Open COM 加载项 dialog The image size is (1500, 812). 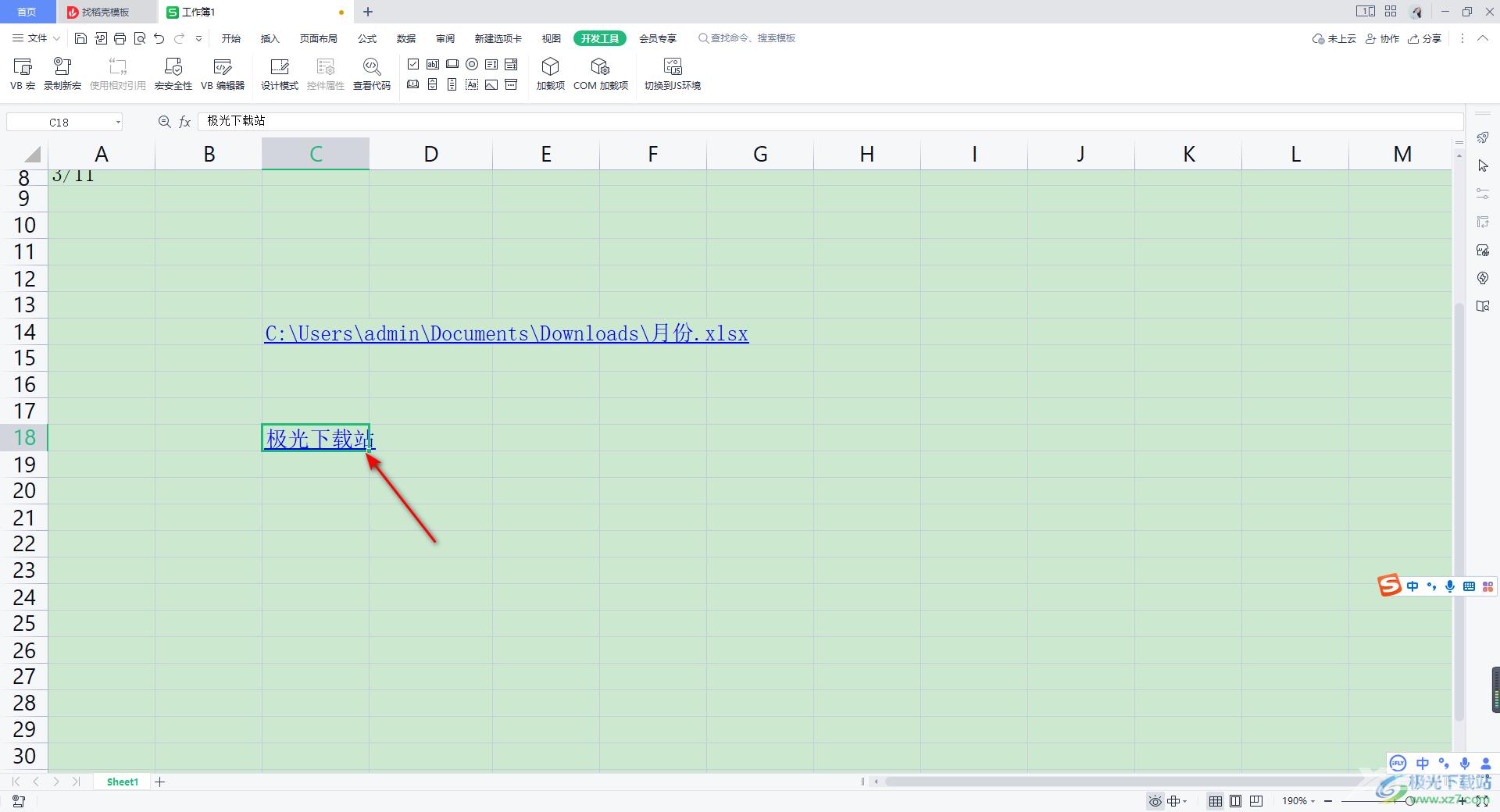click(601, 74)
